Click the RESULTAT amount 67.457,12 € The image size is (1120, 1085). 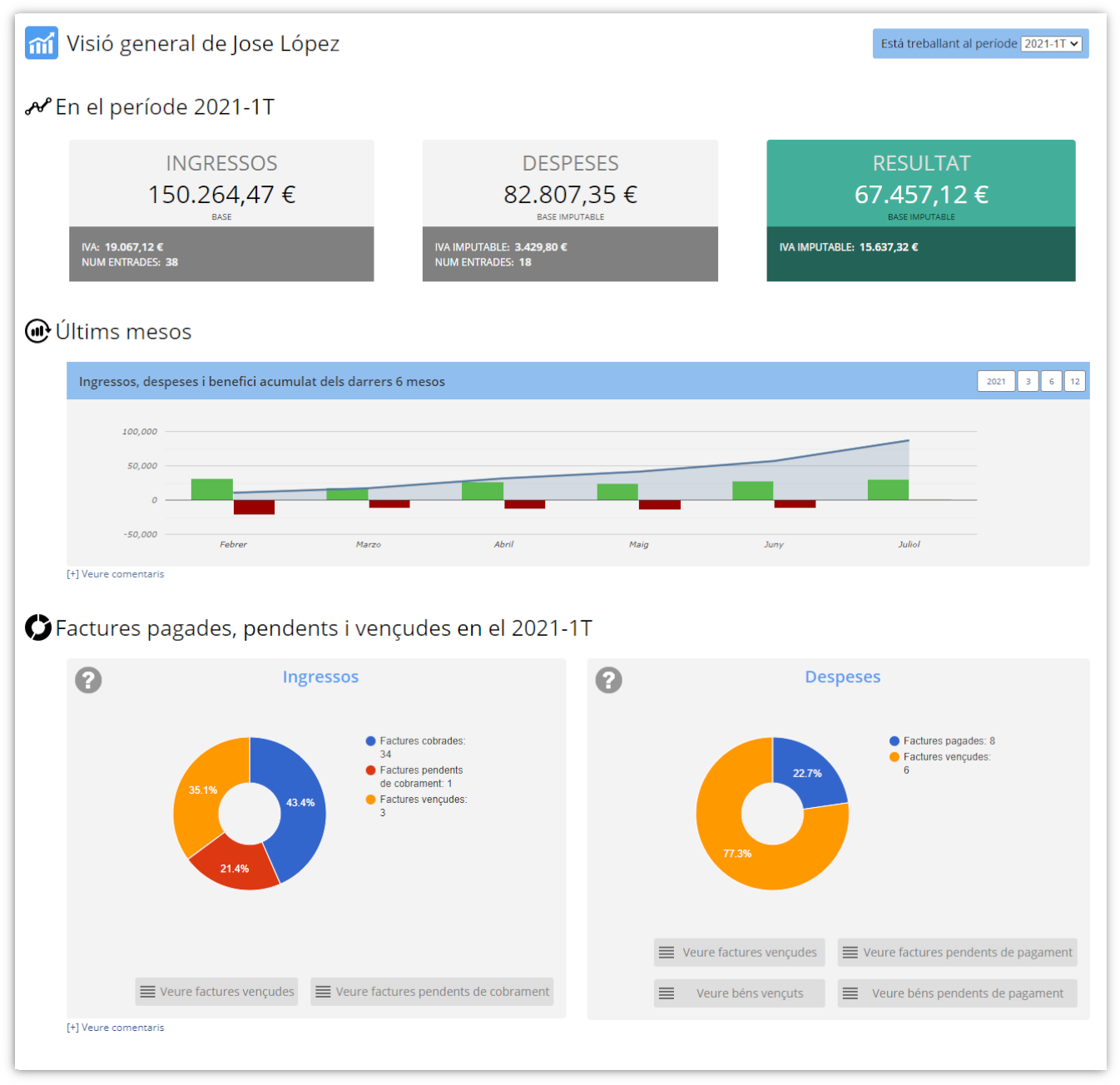click(921, 195)
